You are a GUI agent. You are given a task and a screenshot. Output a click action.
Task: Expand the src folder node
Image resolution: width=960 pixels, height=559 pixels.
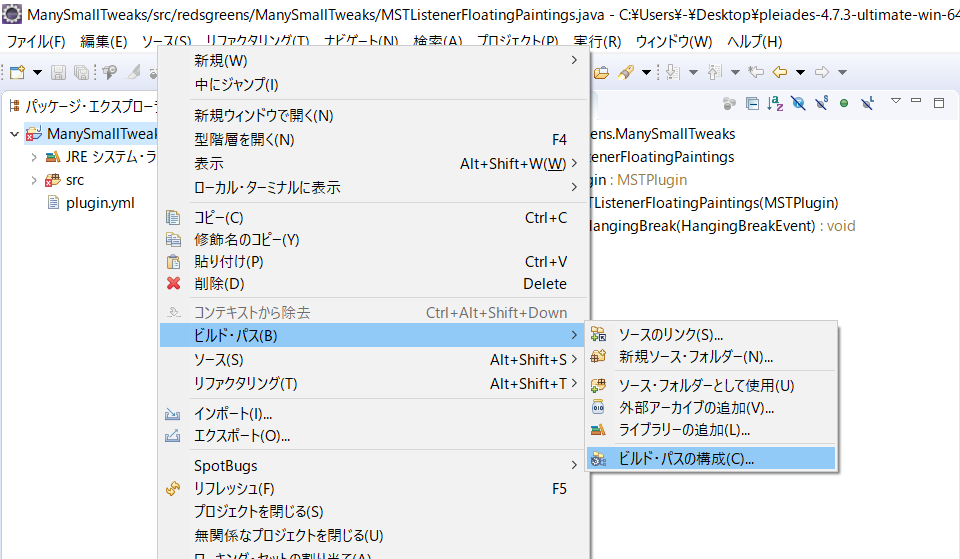coord(34,180)
